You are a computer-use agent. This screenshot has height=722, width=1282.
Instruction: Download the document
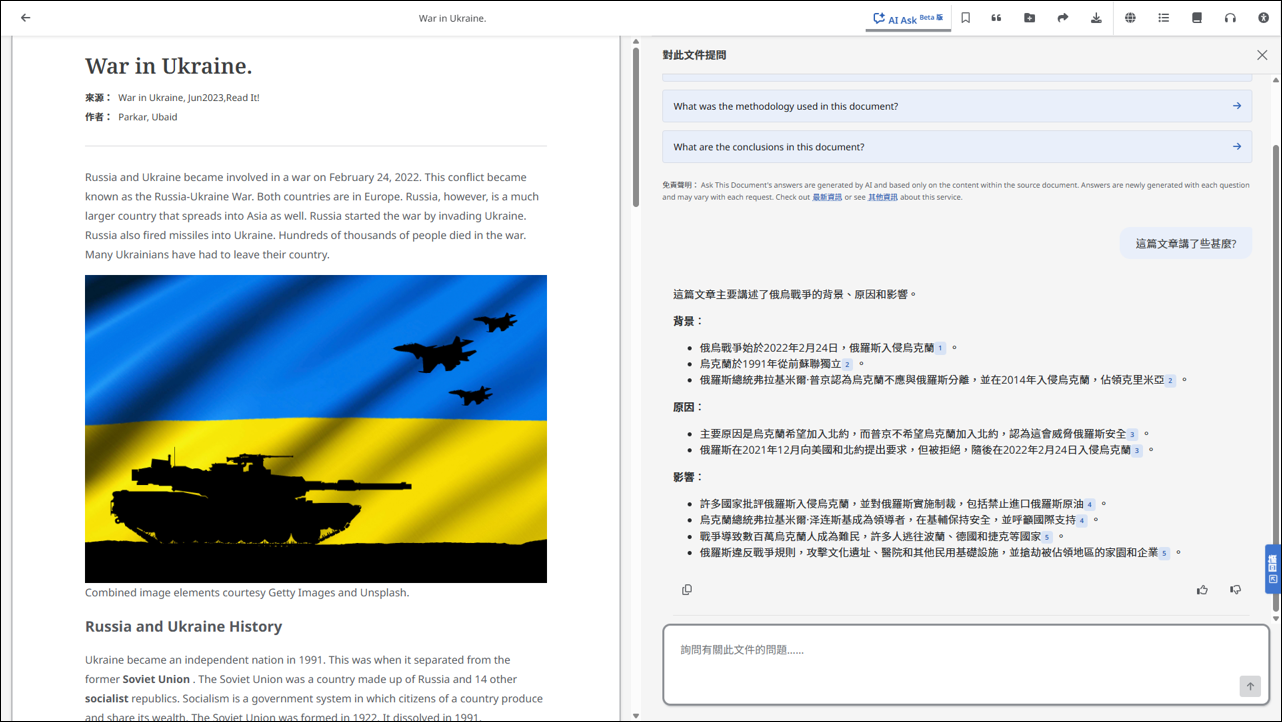[1096, 18]
